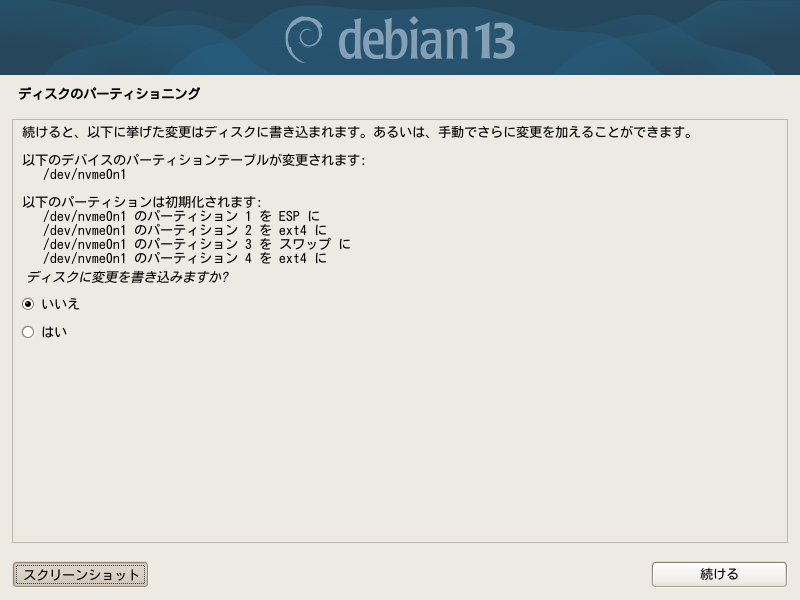Click the ディスクに変更を書き込みますか? question text
800x600 pixels.
[x=128, y=277]
